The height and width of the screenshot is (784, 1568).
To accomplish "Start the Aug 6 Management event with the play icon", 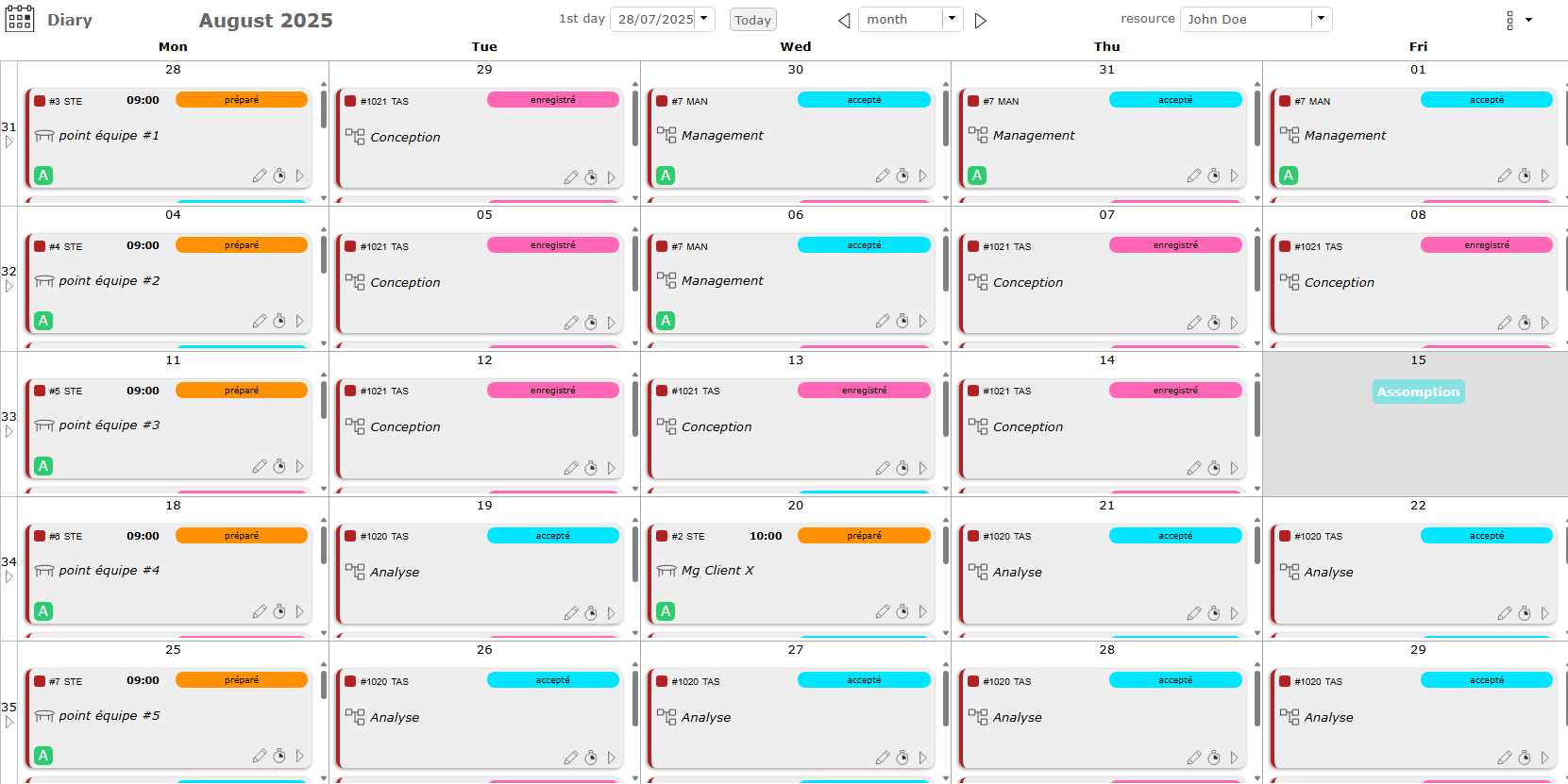I will point(922,321).
